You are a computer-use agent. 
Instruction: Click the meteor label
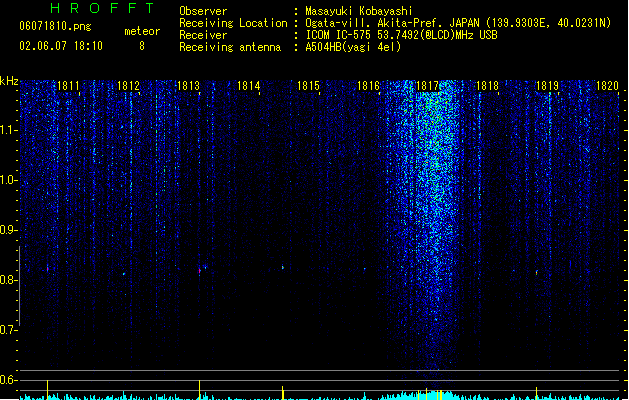(x=142, y=31)
